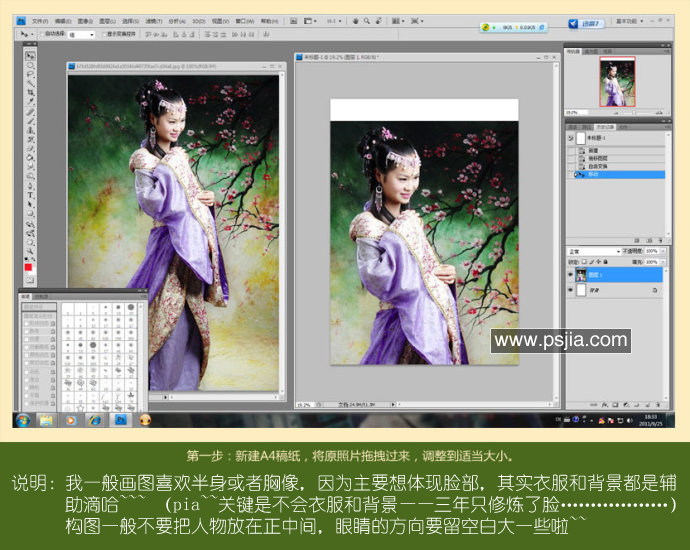This screenshot has width=690, height=550.
Task: Check the Shape Dynamics box in Brushes panel
Action: 26,323
